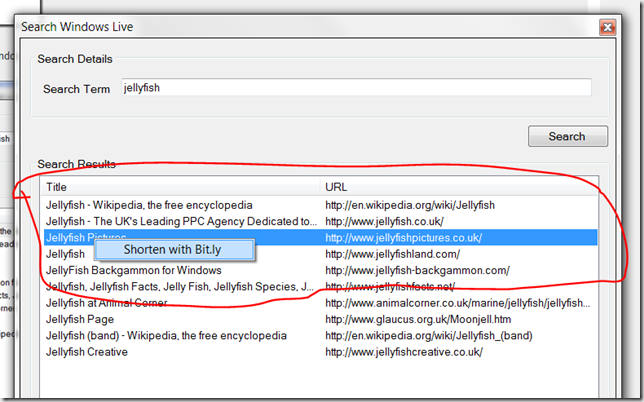Click the http://www.jellyfishland.com/ URL cell
Screen dimensions: 644x402
click(x=392, y=254)
